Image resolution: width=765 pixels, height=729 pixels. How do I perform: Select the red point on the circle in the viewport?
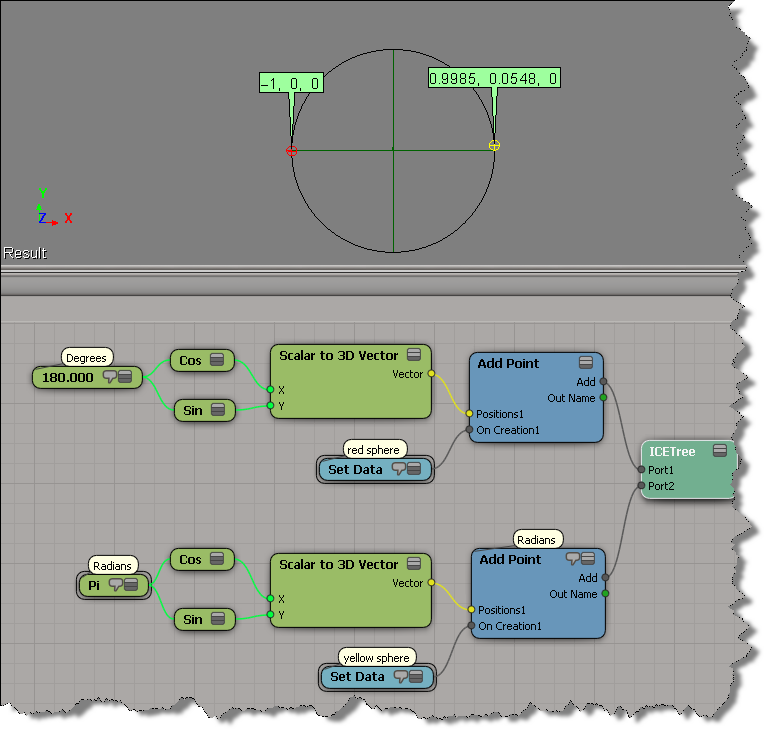[292, 151]
